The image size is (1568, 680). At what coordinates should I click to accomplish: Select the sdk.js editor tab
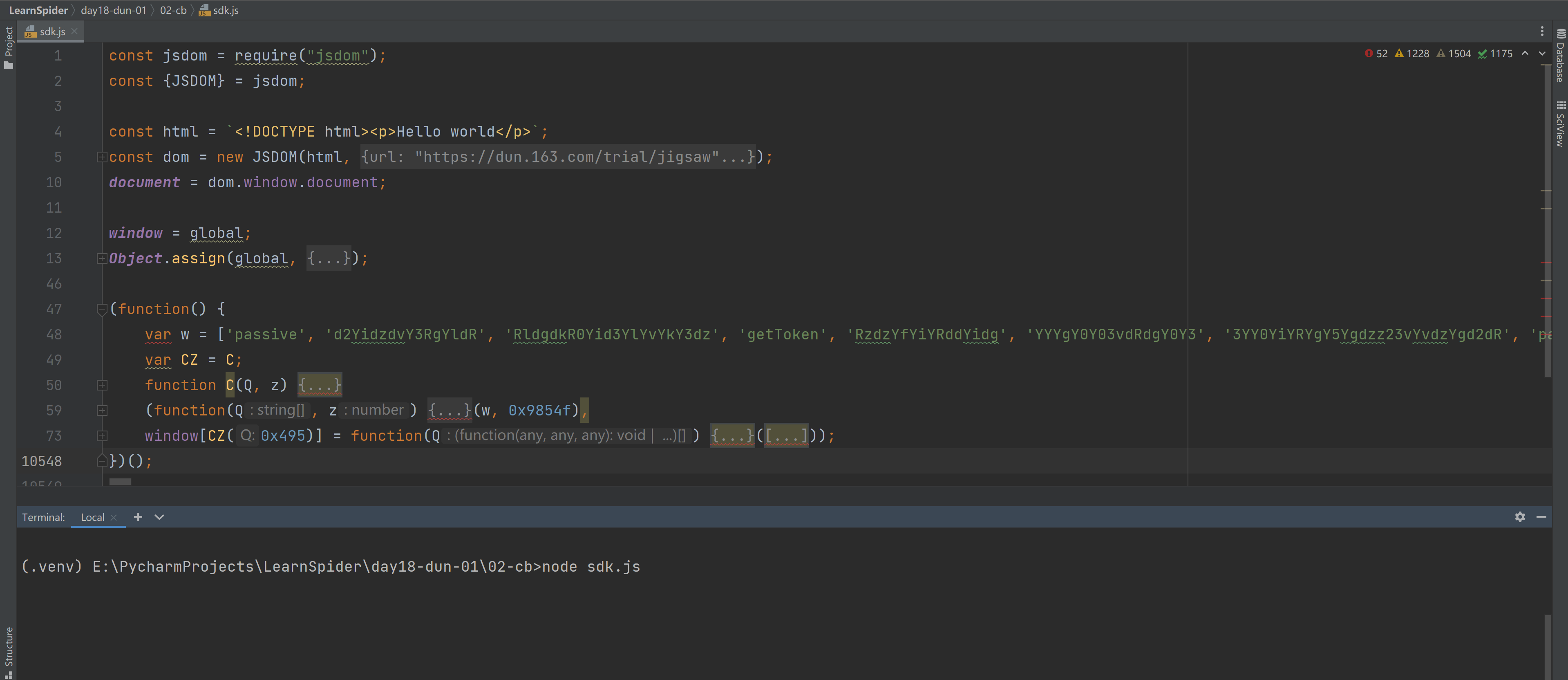click(51, 31)
